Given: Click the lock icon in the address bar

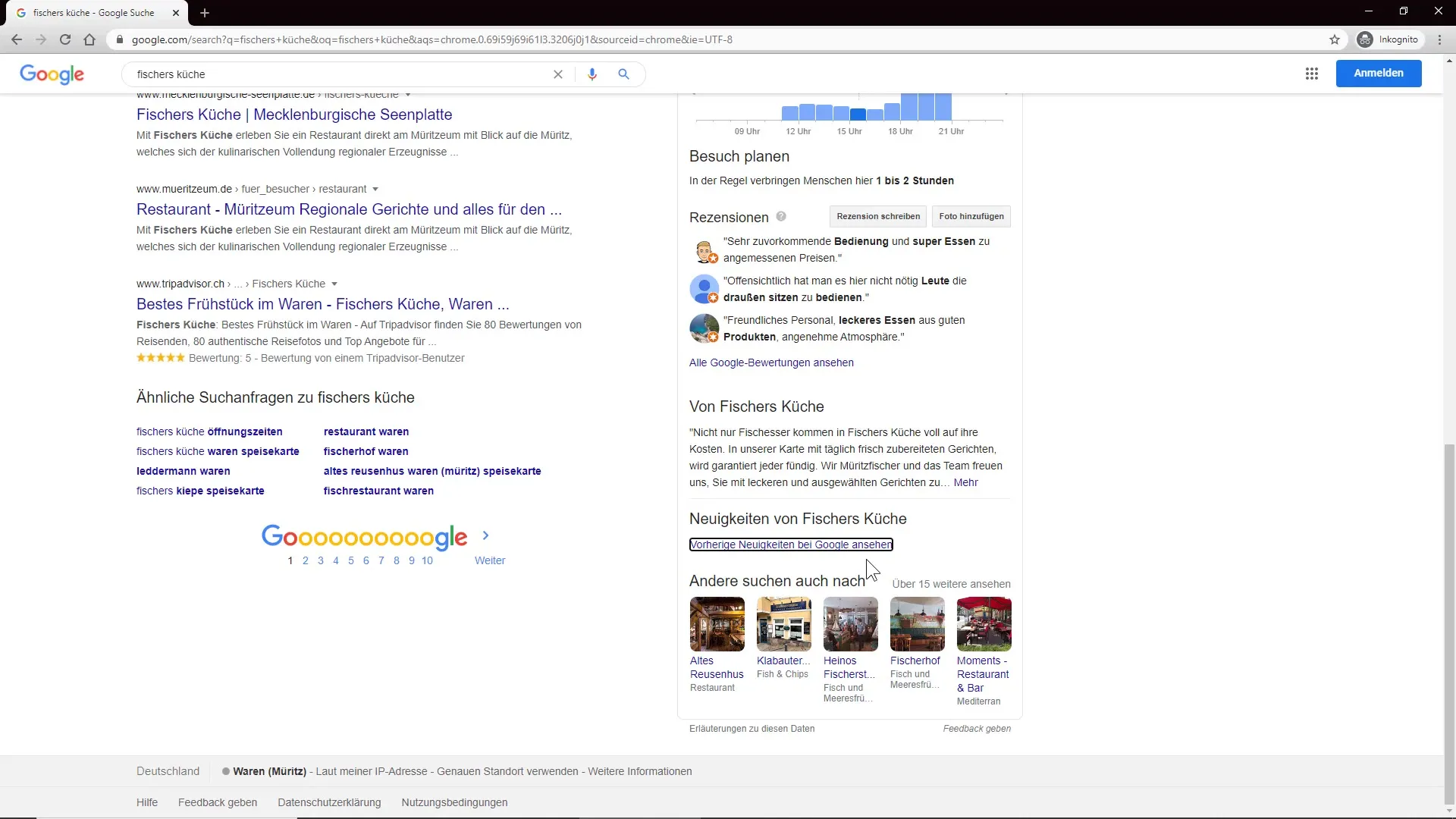Looking at the screenshot, I should click(x=119, y=39).
